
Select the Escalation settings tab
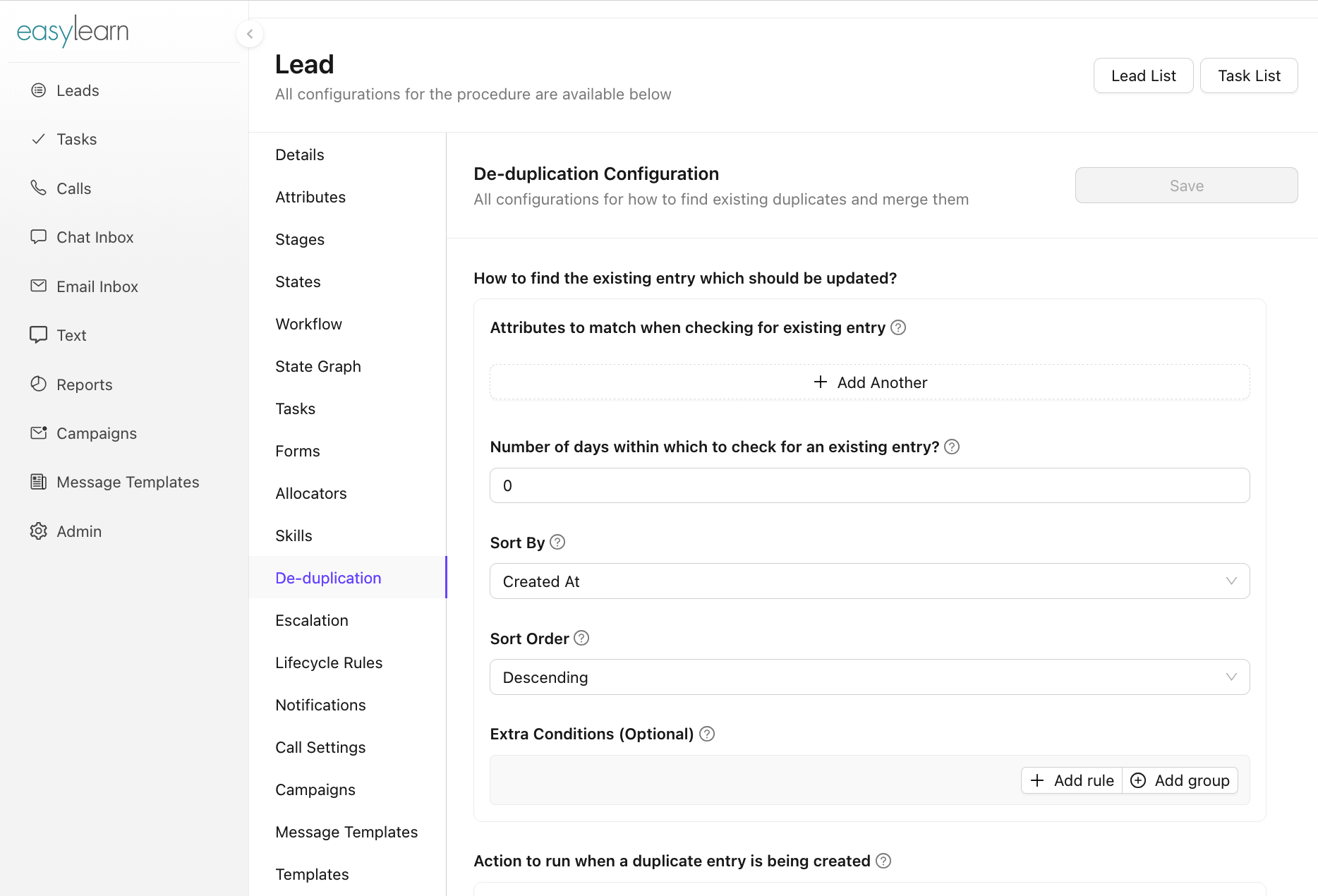point(312,620)
